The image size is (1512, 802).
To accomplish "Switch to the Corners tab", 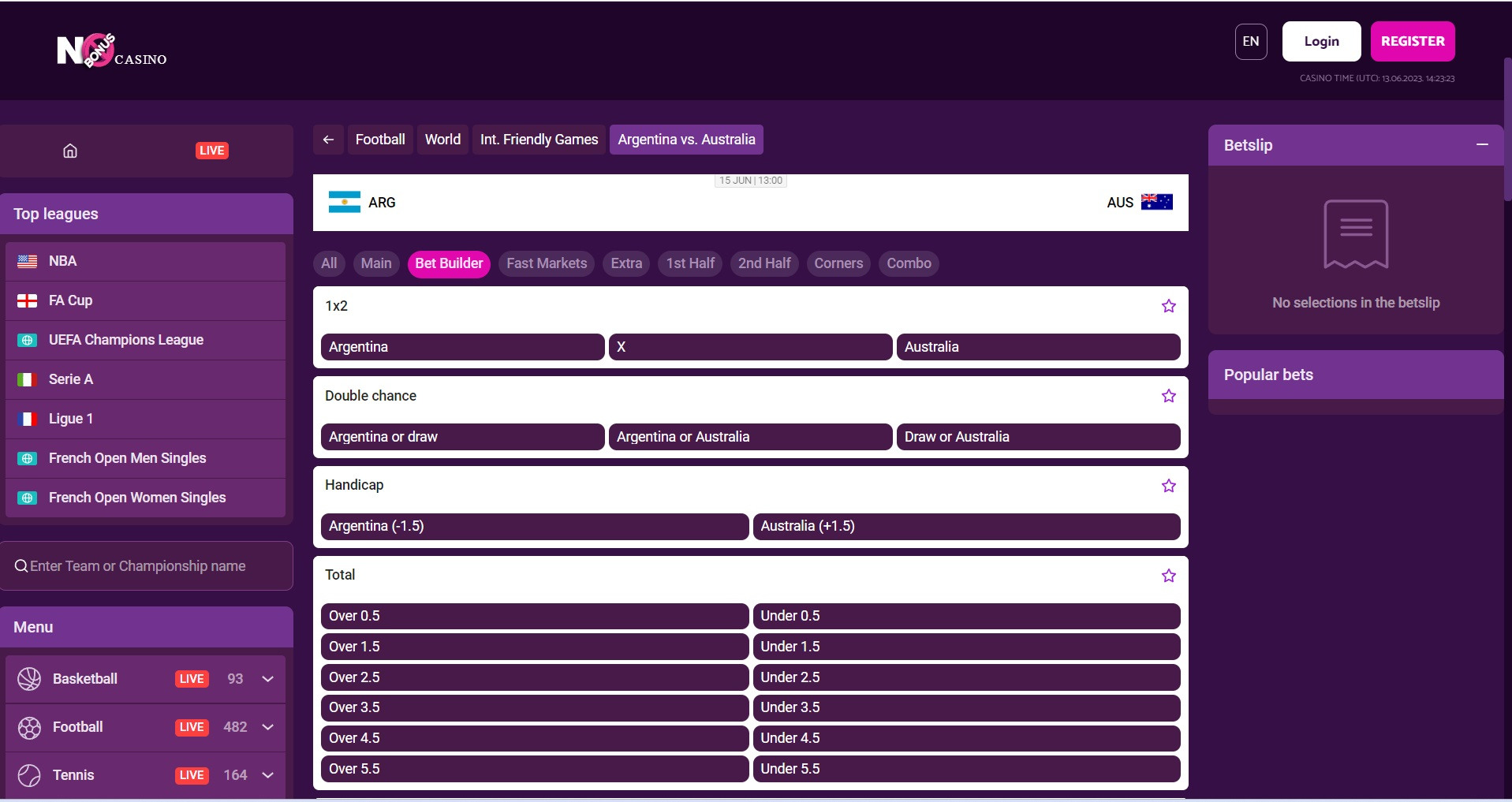I will 838,263.
